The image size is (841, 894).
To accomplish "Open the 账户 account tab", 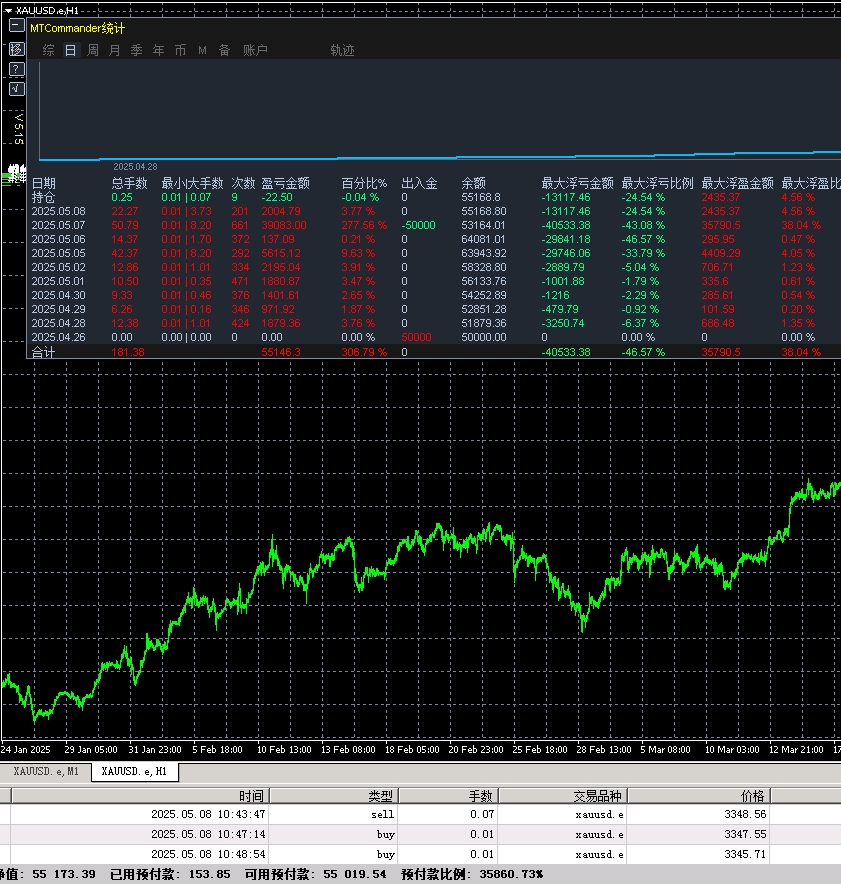I will click(255, 50).
